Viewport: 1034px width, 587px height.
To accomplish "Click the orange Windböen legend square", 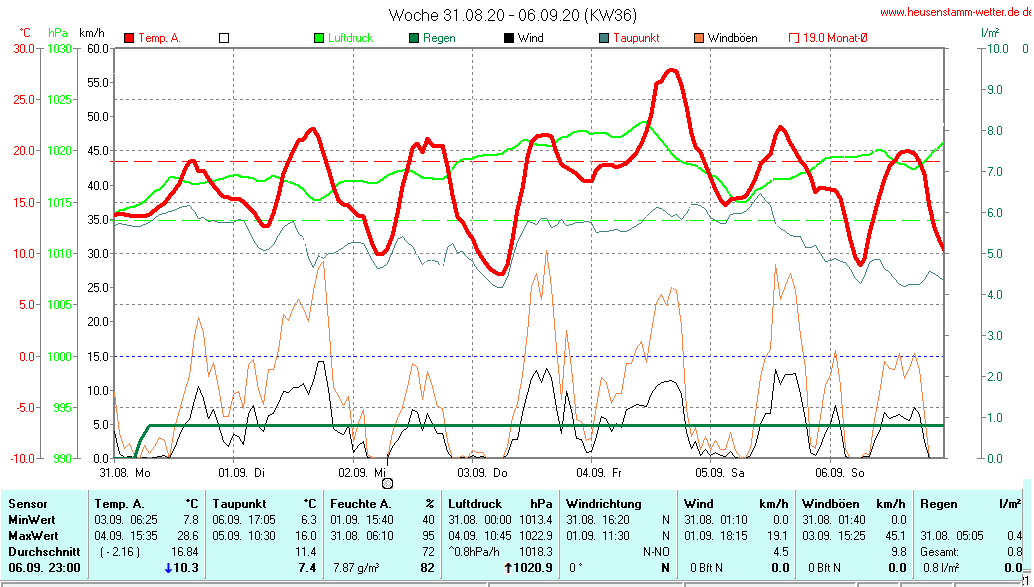I will (x=699, y=38).
